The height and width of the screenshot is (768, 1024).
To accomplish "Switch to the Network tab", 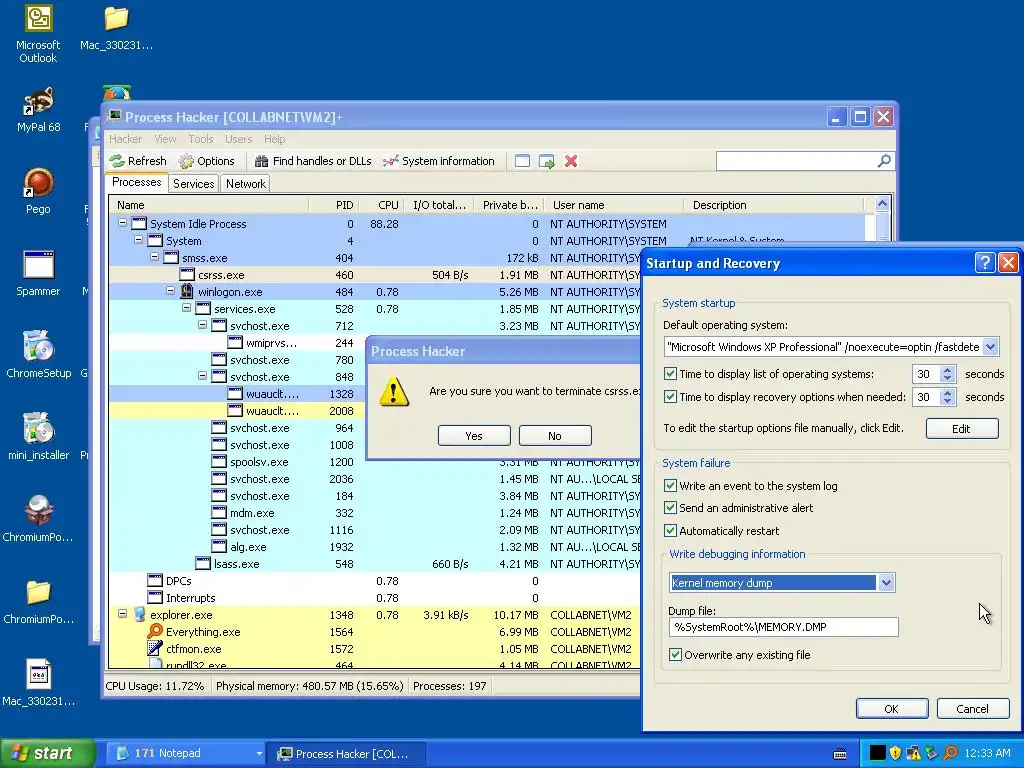I will point(246,184).
